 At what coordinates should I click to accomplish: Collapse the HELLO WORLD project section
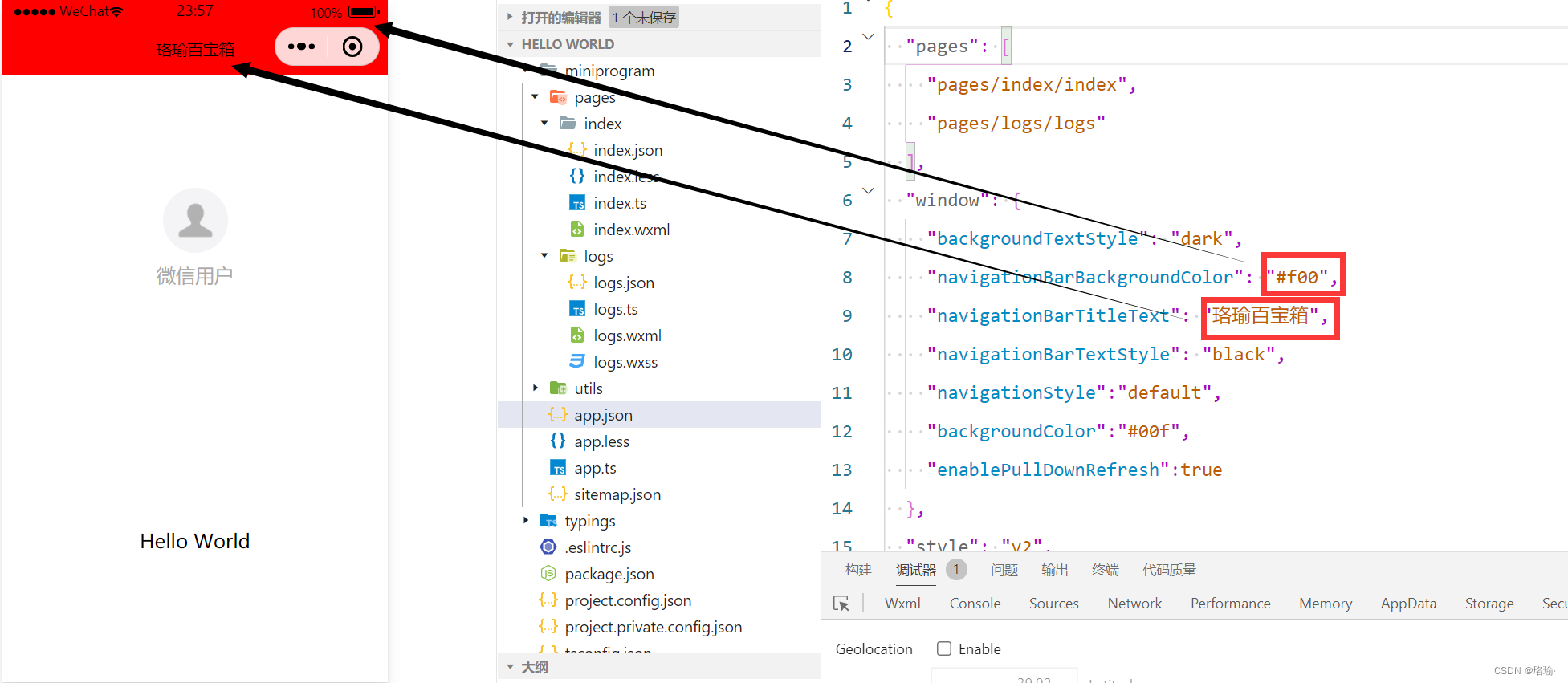click(x=510, y=44)
